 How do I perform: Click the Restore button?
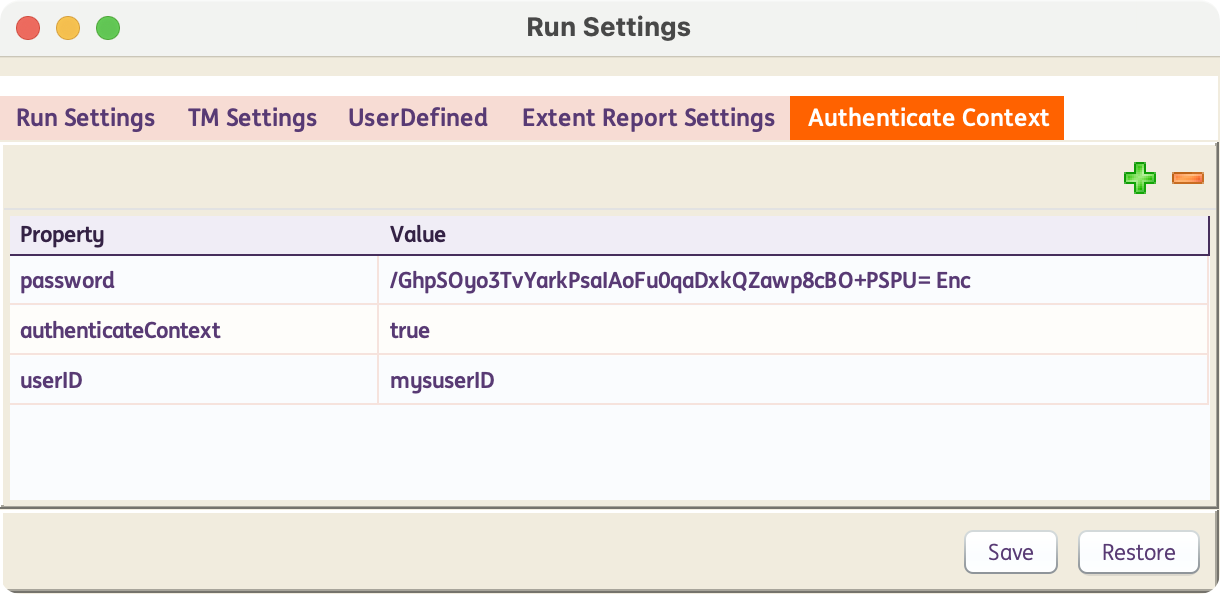point(1138,553)
